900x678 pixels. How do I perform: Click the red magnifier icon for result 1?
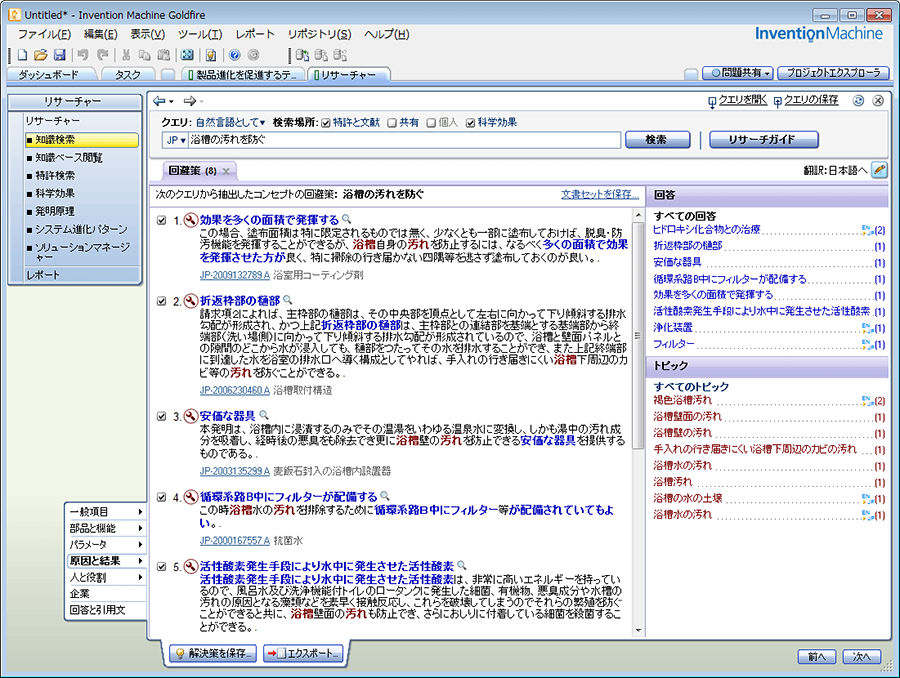coord(191,220)
